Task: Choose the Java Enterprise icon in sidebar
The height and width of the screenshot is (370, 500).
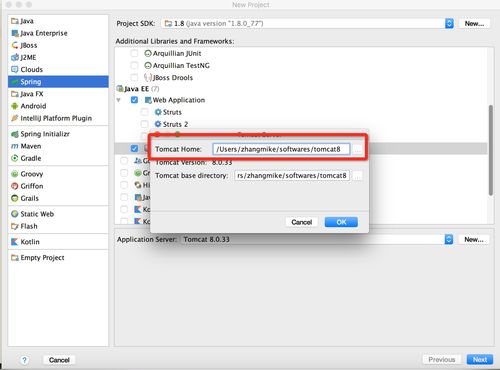Action: tap(15, 33)
